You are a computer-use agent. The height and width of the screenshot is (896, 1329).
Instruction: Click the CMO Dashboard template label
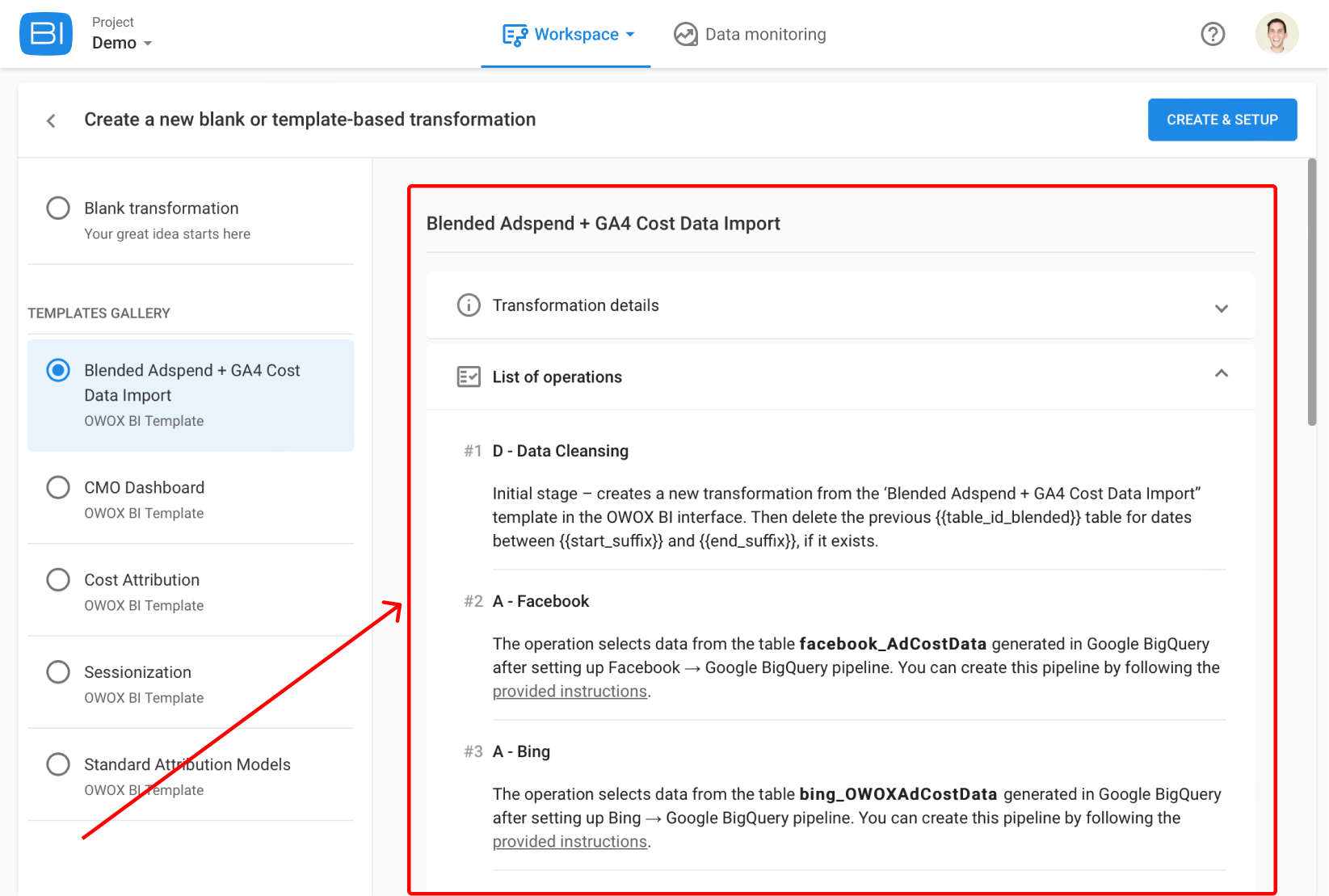145,488
